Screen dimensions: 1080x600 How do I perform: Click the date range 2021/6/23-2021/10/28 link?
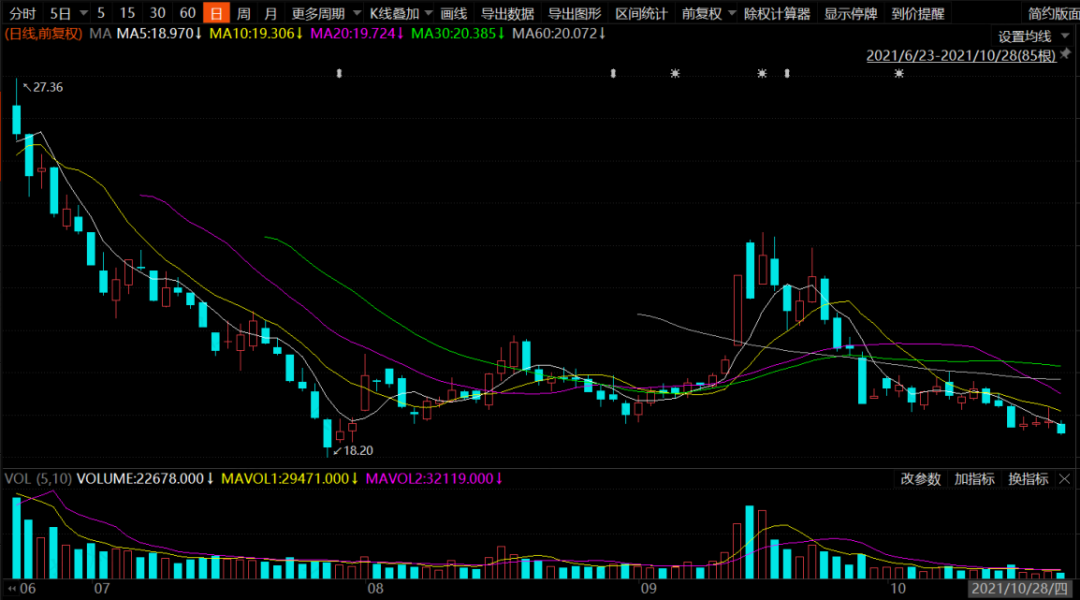pos(961,56)
